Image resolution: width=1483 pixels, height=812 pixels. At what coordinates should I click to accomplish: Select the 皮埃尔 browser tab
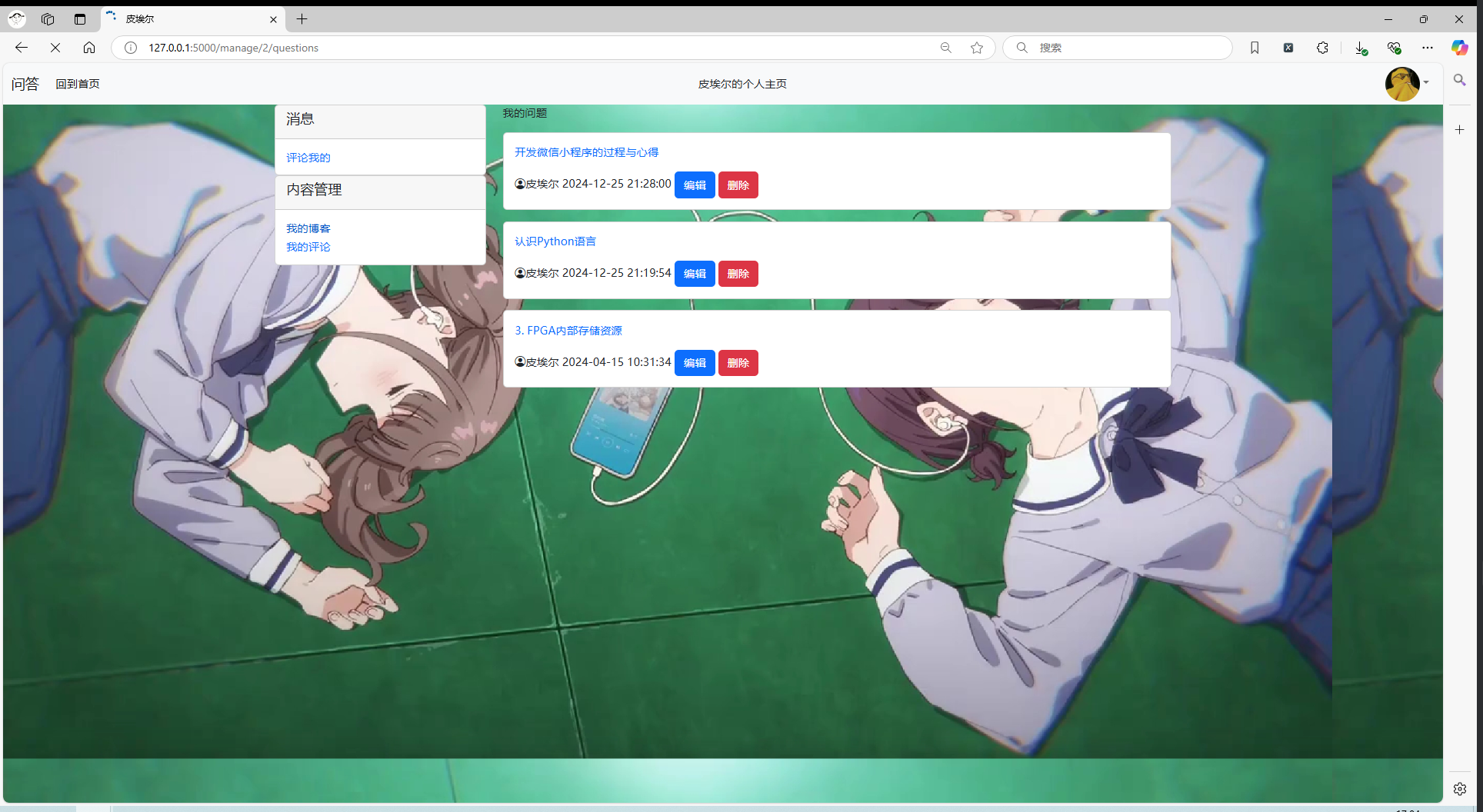pos(192,19)
